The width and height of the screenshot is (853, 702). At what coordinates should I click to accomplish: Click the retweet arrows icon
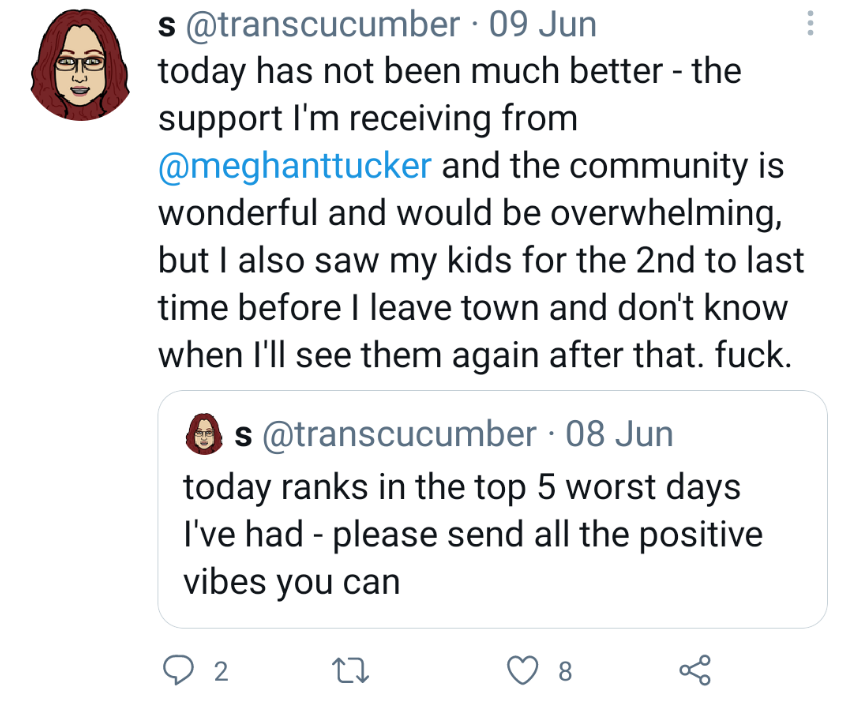(x=351, y=670)
